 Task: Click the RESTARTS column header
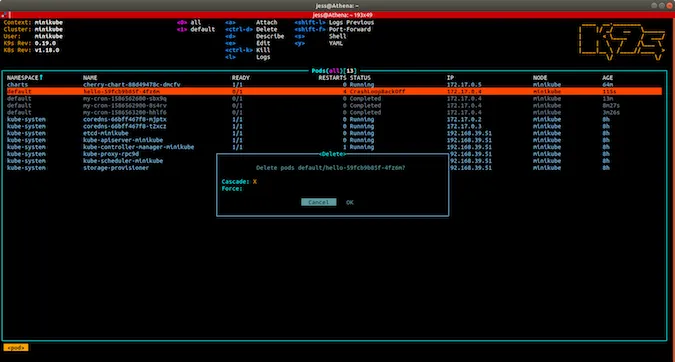pyautogui.click(x=332, y=78)
